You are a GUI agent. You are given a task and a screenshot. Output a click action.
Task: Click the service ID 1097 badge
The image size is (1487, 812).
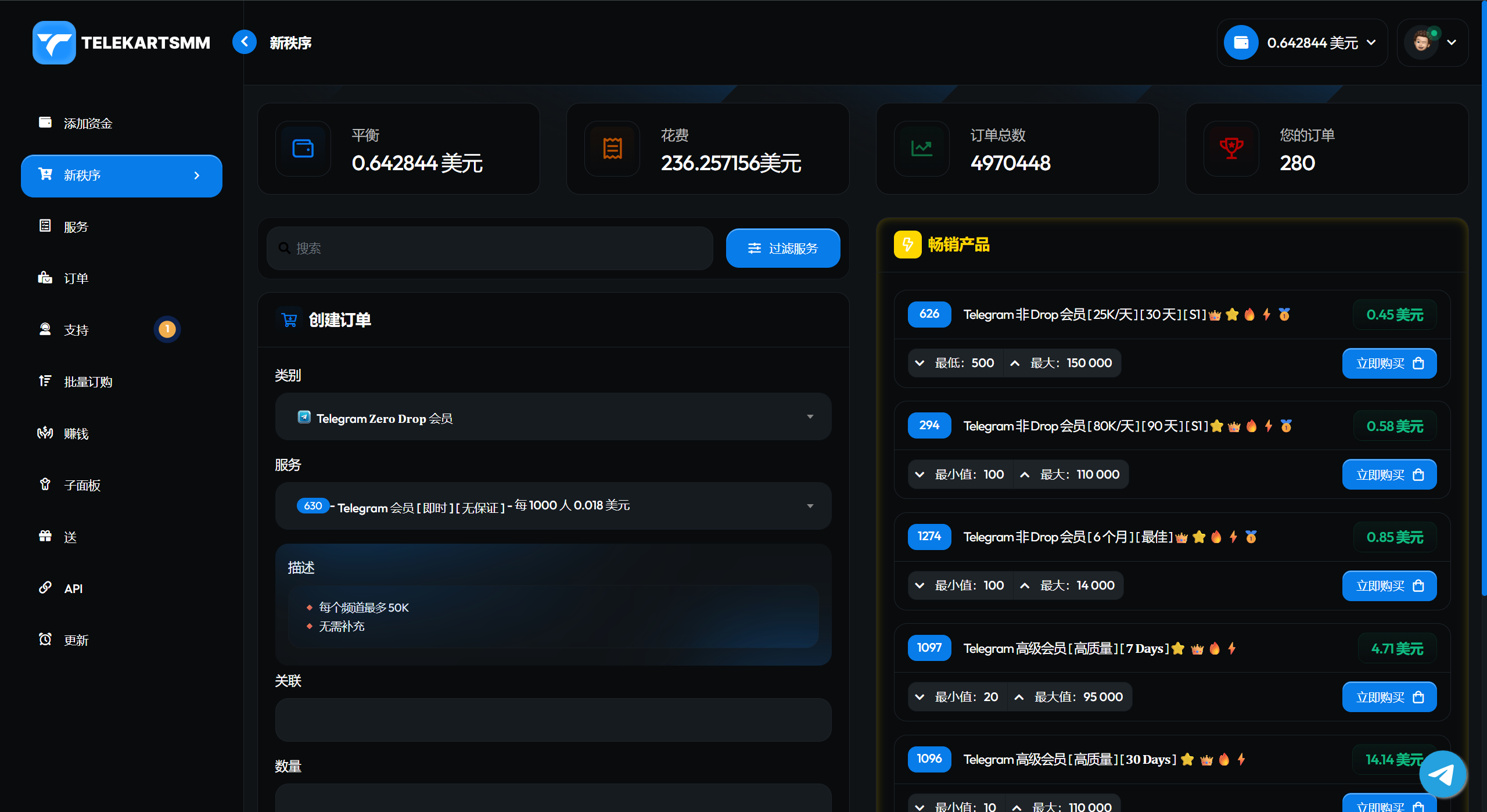(929, 648)
